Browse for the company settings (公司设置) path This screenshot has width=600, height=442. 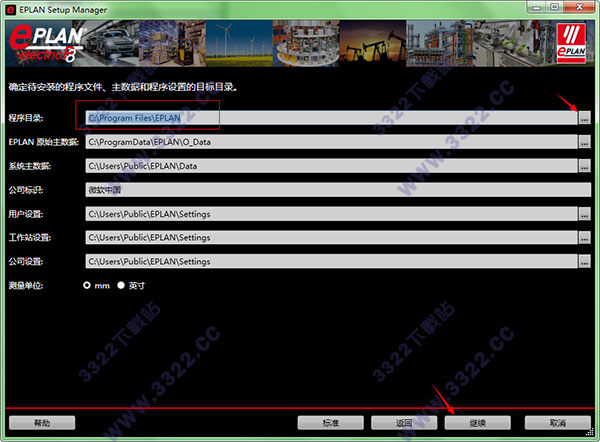(584, 261)
